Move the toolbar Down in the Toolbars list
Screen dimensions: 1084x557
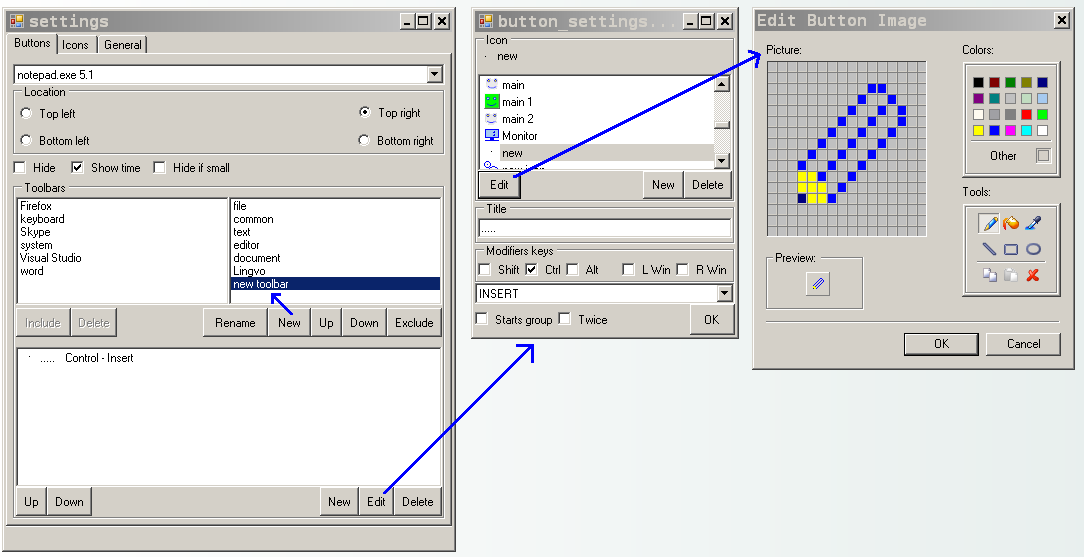pyautogui.click(x=364, y=323)
